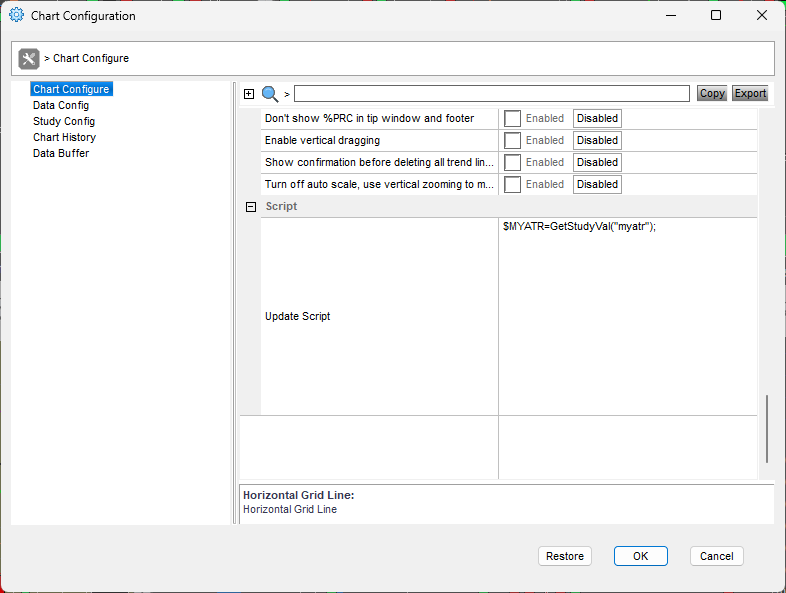Image resolution: width=786 pixels, height=593 pixels.
Task: Select the Don't show %PRC row label
Action: 369,119
